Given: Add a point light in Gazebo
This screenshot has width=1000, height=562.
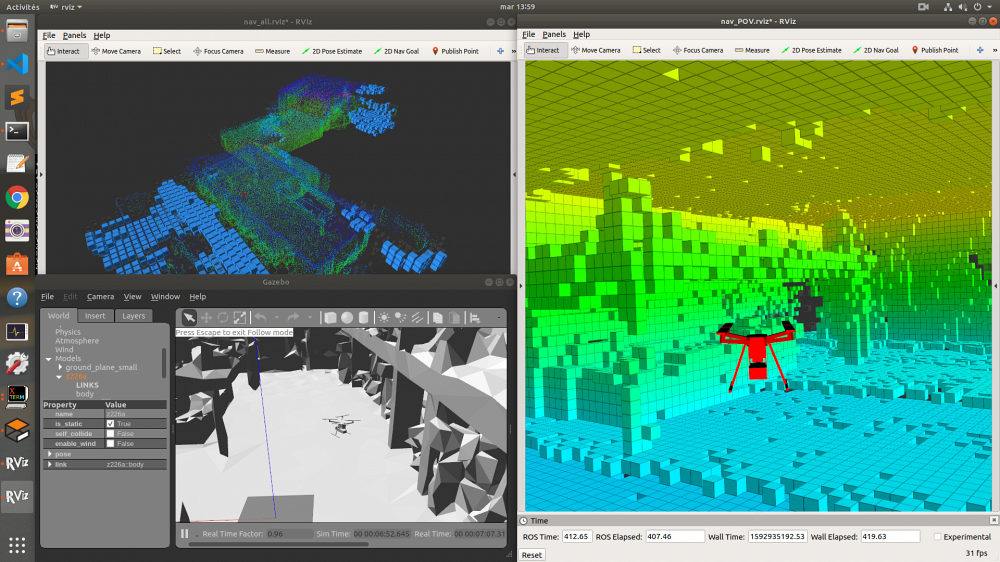Looking at the screenshot, I should point(384,318).
